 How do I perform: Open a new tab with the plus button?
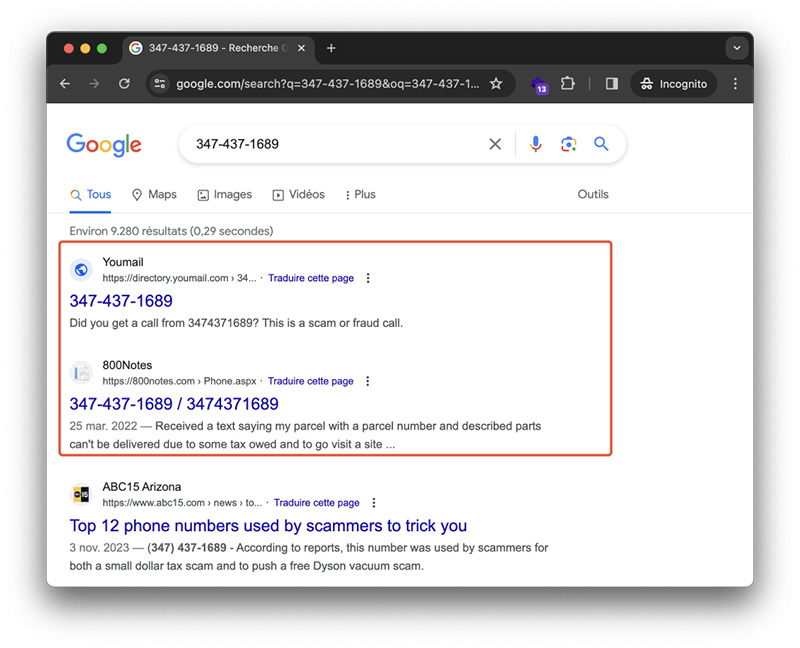pyautogui.click(x=331, y=48)
